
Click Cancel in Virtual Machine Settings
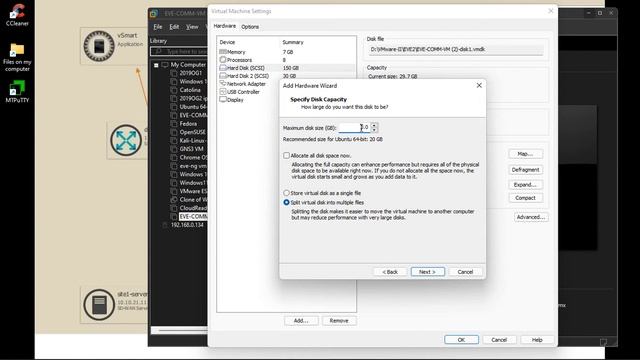499,340
